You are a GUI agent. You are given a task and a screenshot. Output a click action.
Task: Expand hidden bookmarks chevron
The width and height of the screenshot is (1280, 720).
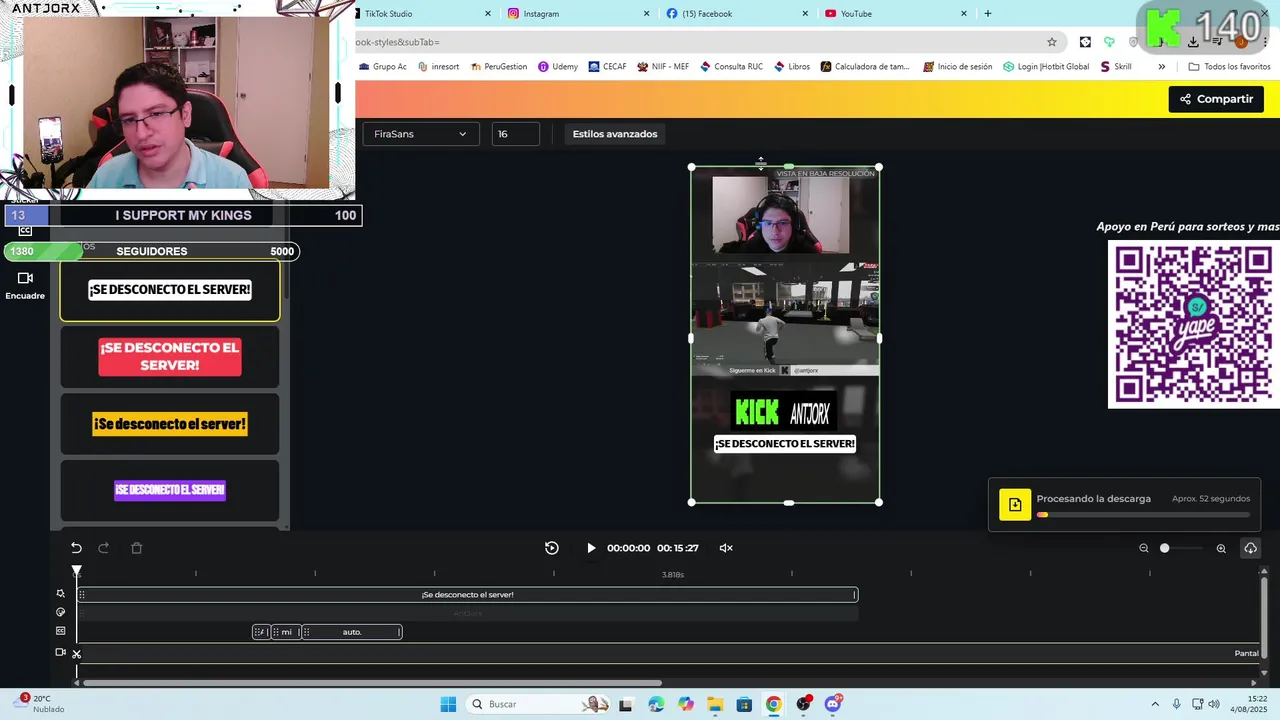click(x=1161, y=67)
